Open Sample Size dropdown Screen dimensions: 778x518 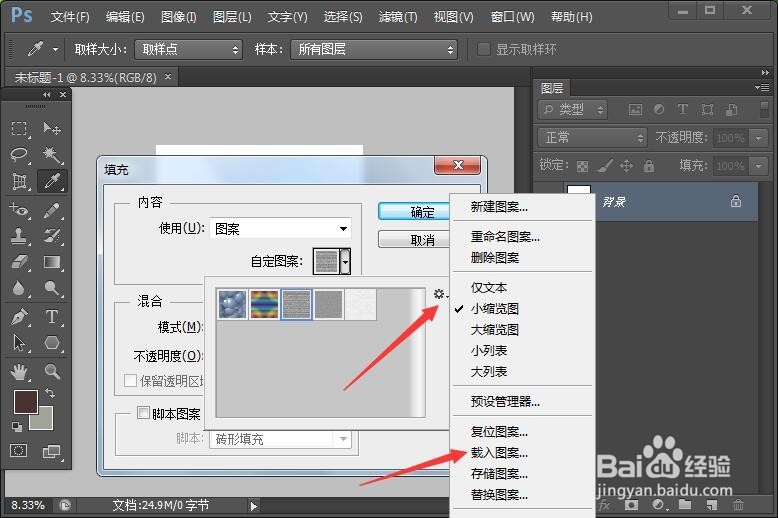click(189, 49)
